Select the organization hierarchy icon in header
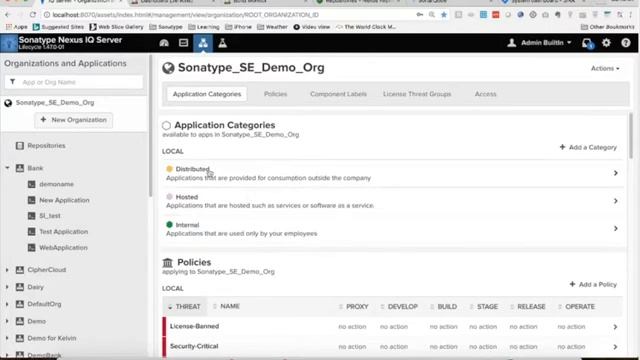This screenshot has height=360, width=640. point(203,43)
